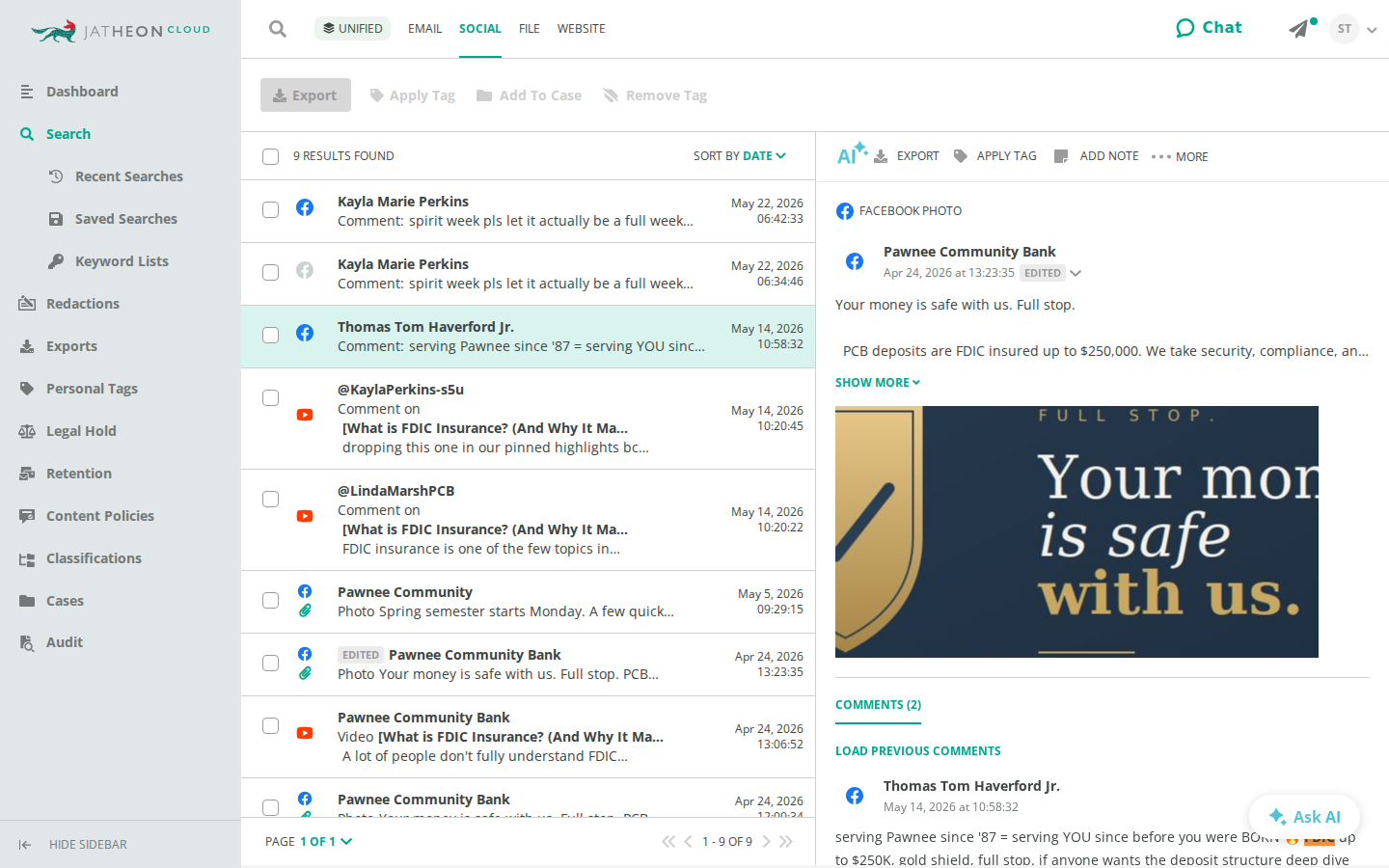Switch to the Website tab
The width and height of the screenshot is (1389, 868).
pyautogui.click(x=582, y=29)
